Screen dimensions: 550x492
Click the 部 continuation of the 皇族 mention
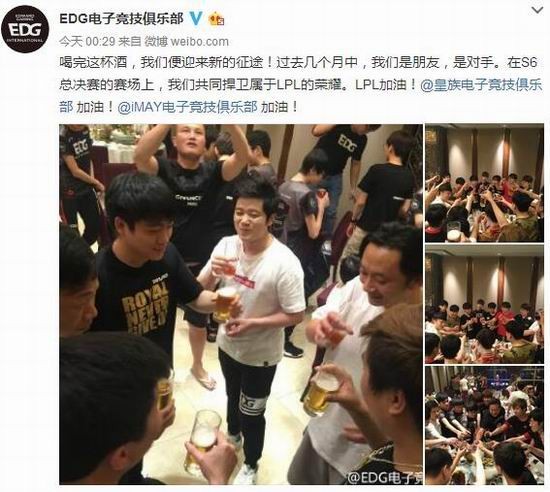[66, 107]
